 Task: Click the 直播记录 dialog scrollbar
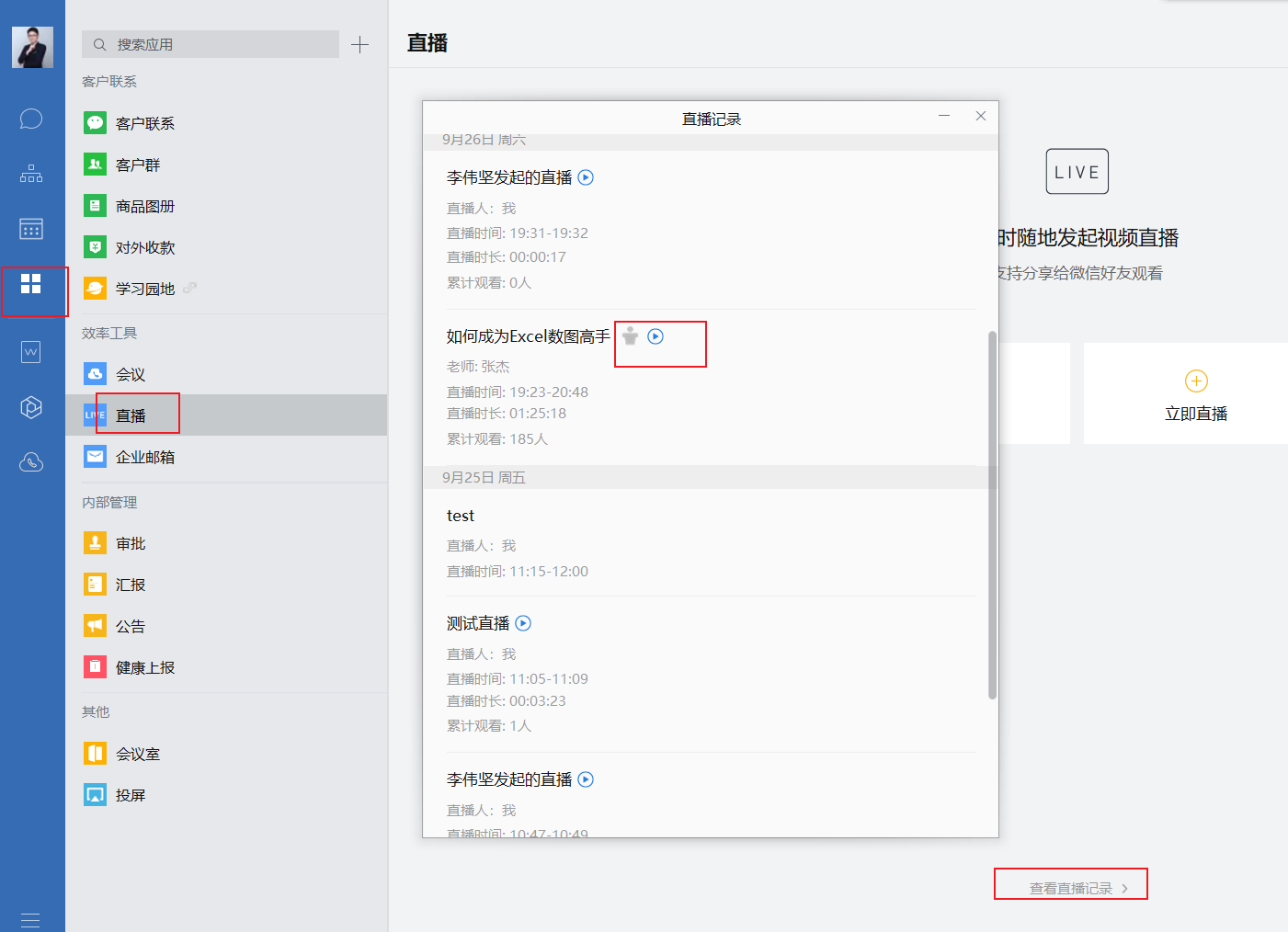click(992, 515)
